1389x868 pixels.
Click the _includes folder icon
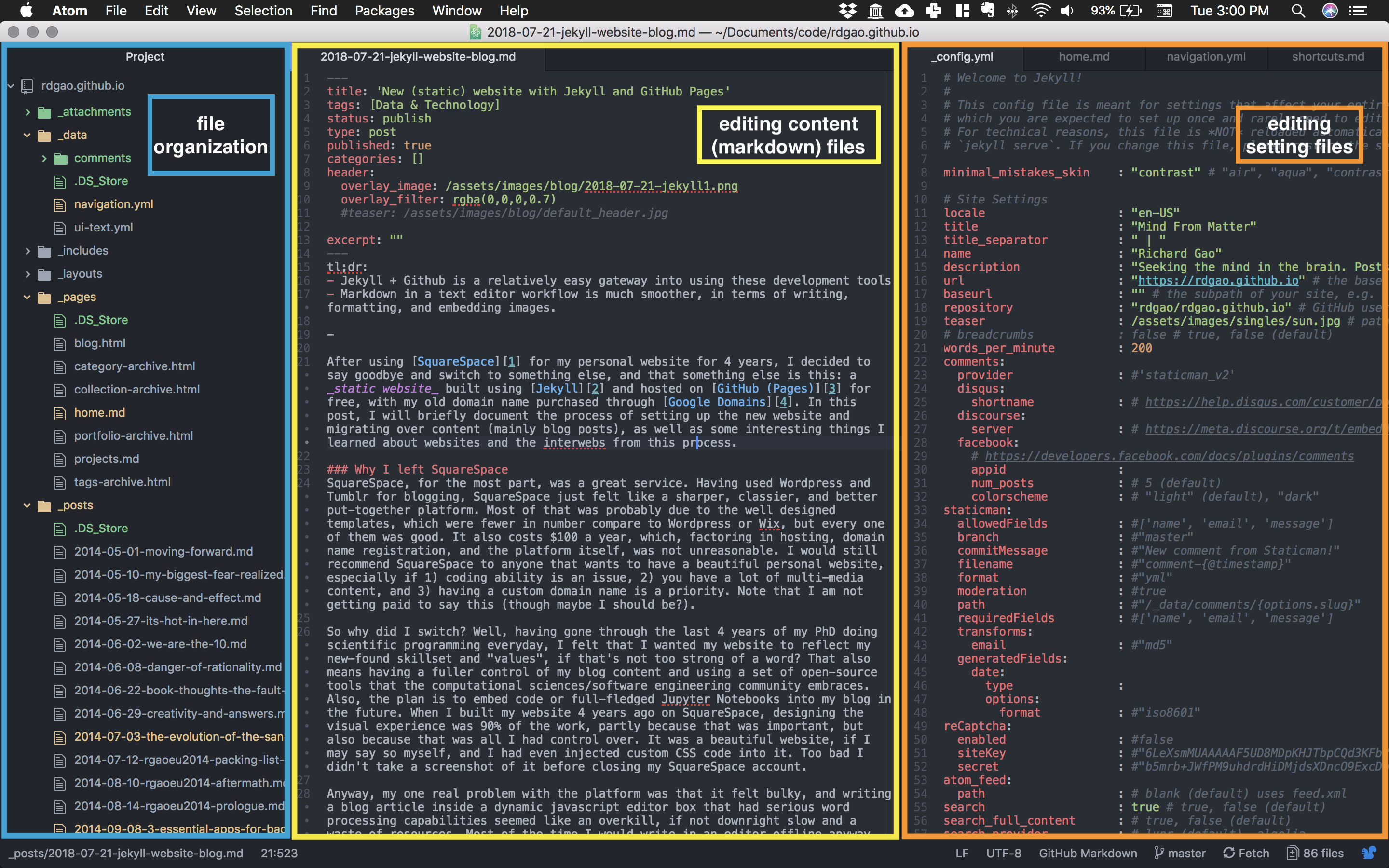(44, 251)
